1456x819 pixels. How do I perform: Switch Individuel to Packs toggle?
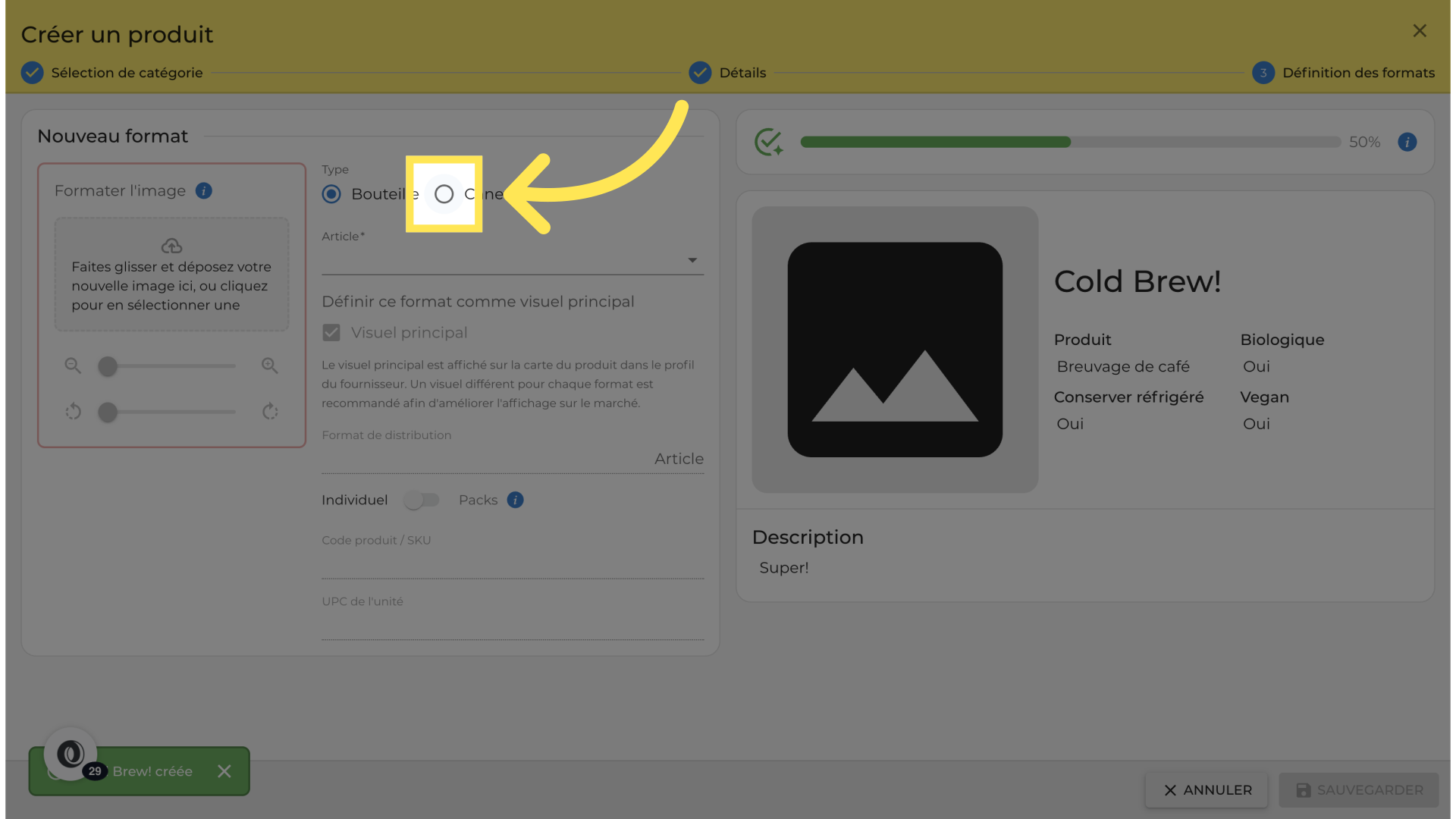click(422, 500)
